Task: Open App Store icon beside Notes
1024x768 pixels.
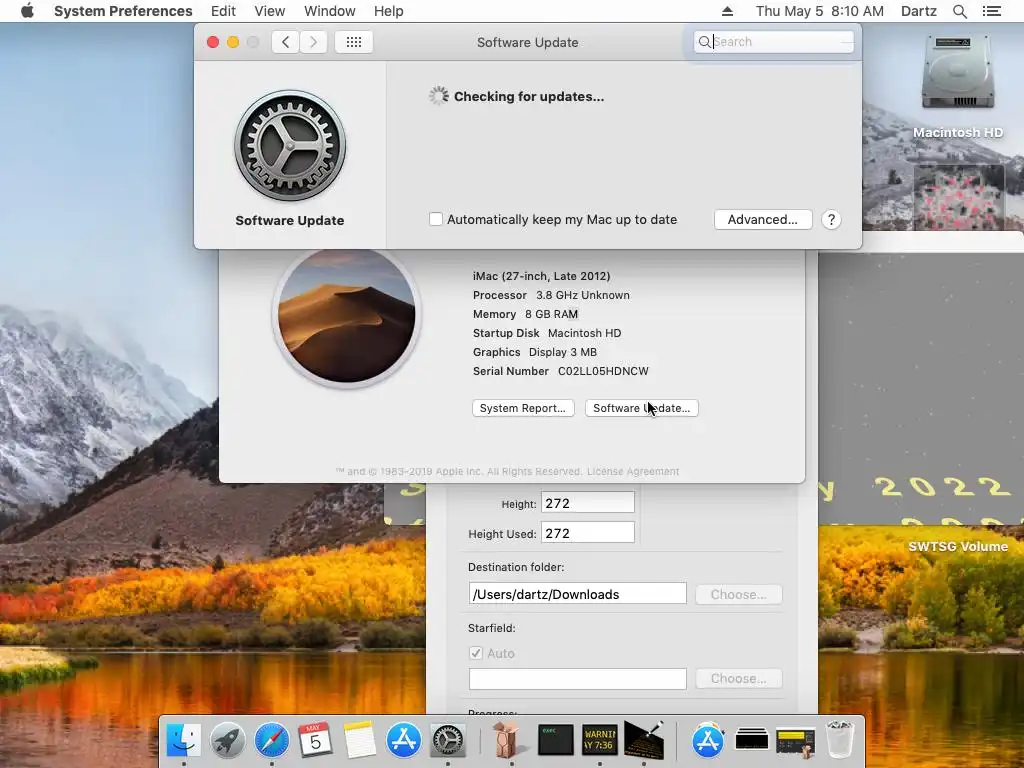Action: click(x=404, y=740)
